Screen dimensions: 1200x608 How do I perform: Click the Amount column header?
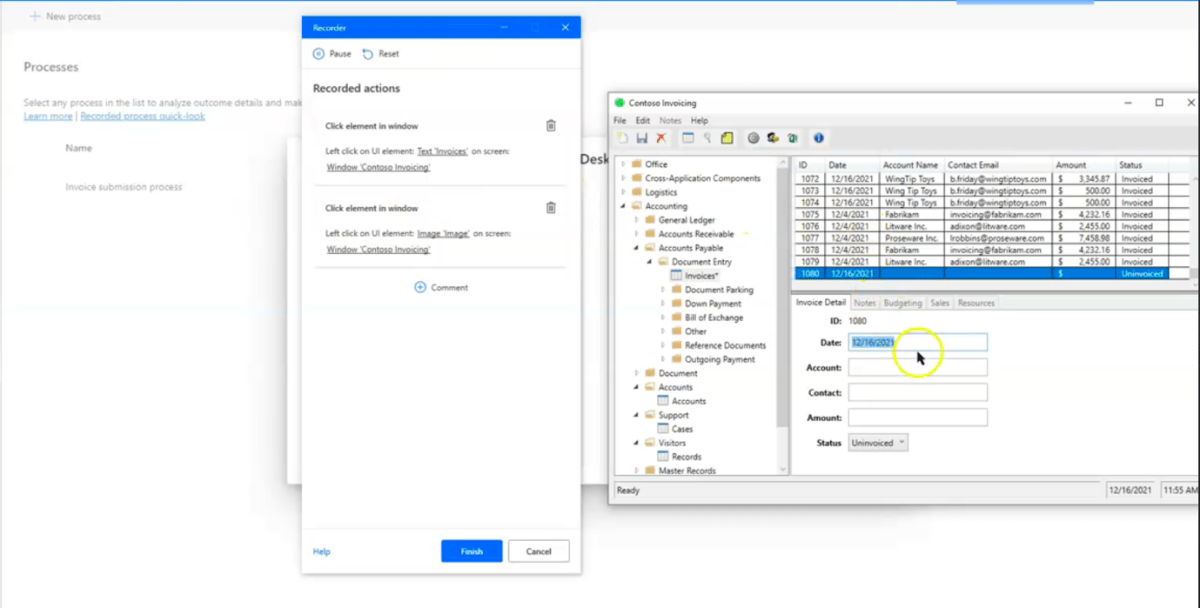click(x=1084, y=165)
